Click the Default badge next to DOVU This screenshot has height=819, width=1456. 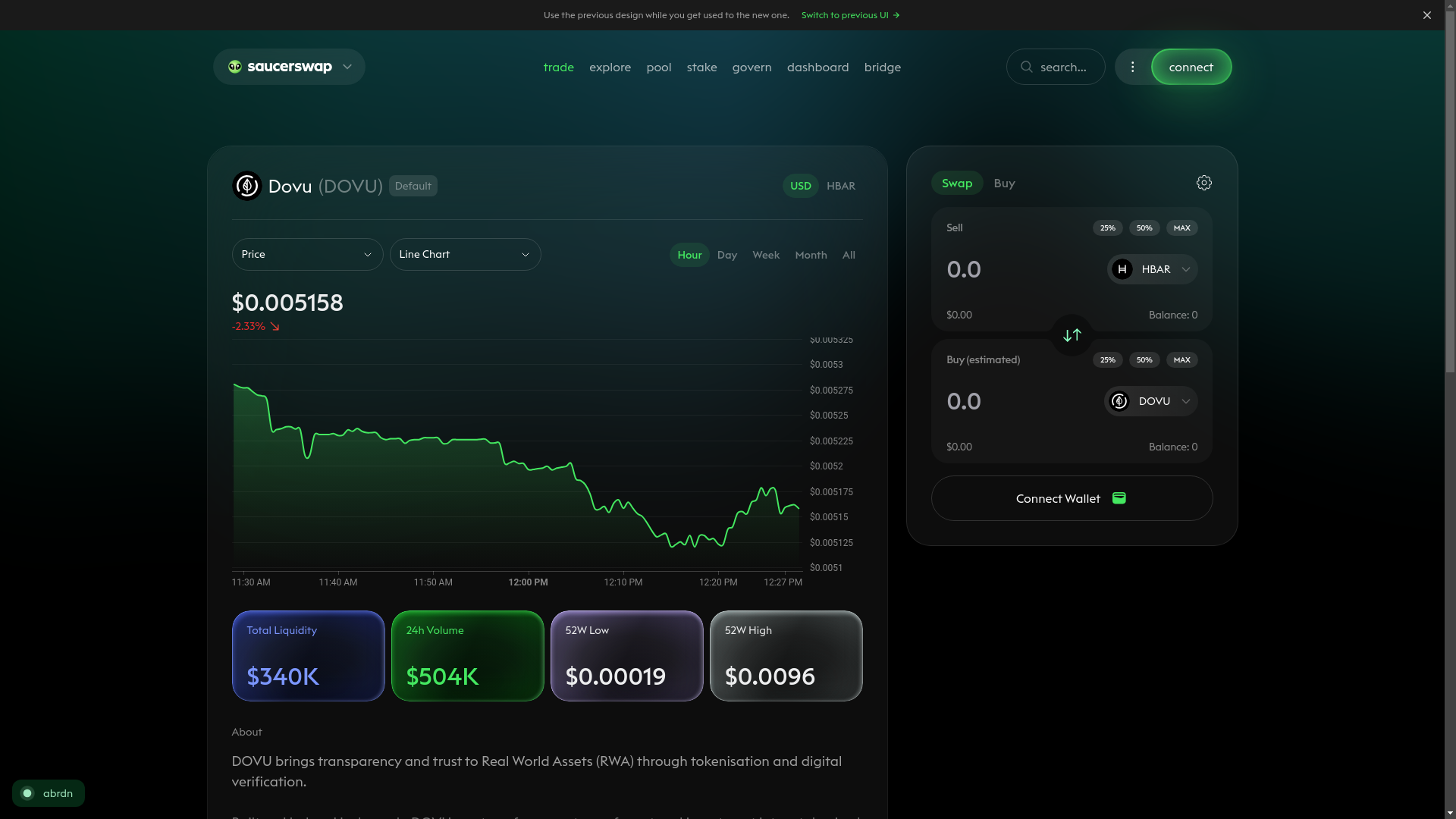click(413, 186)
